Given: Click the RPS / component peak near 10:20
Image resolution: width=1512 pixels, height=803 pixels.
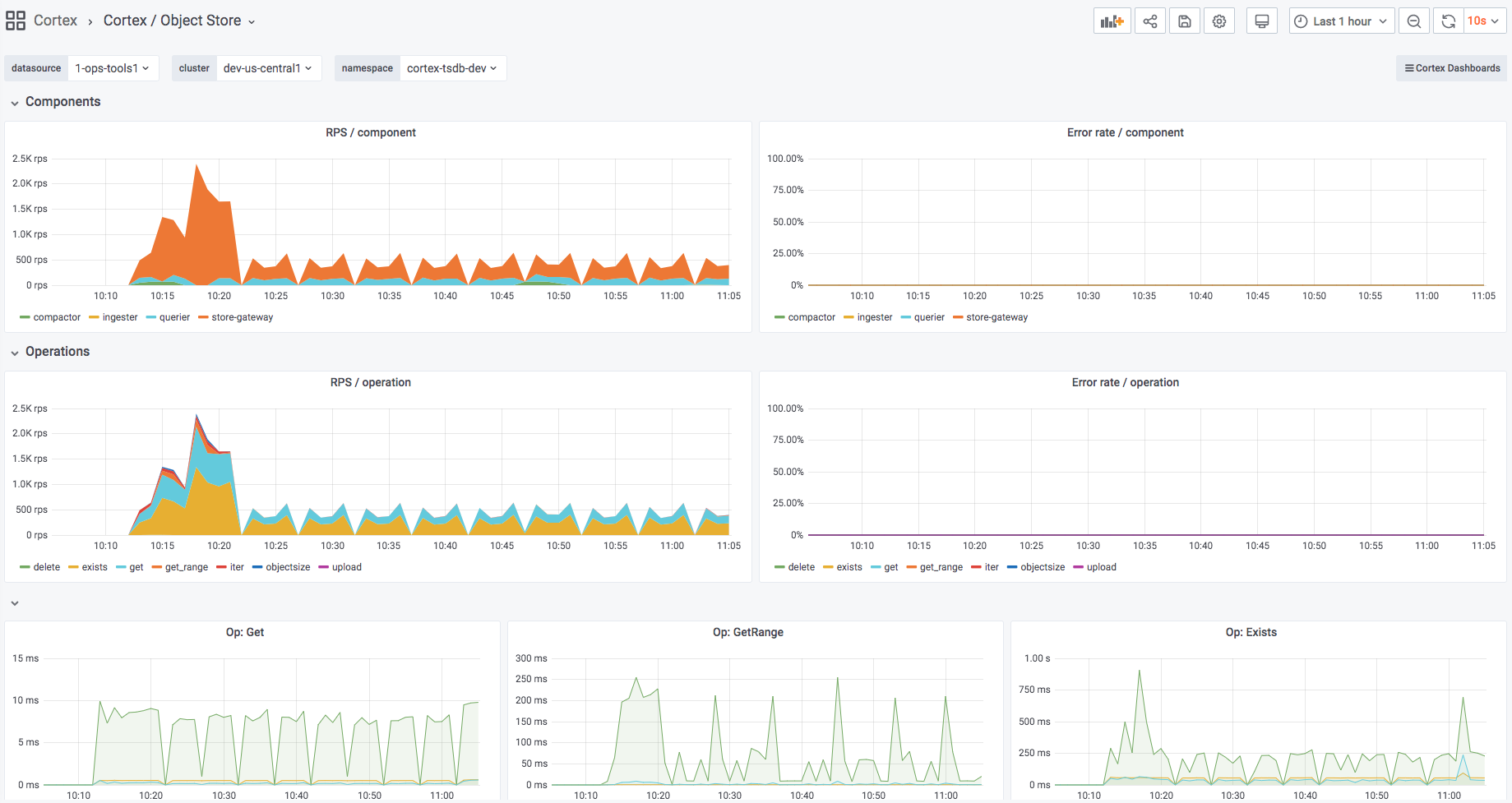Looking at the screenshot, I should pyautogui.click(x=197, y=166).
